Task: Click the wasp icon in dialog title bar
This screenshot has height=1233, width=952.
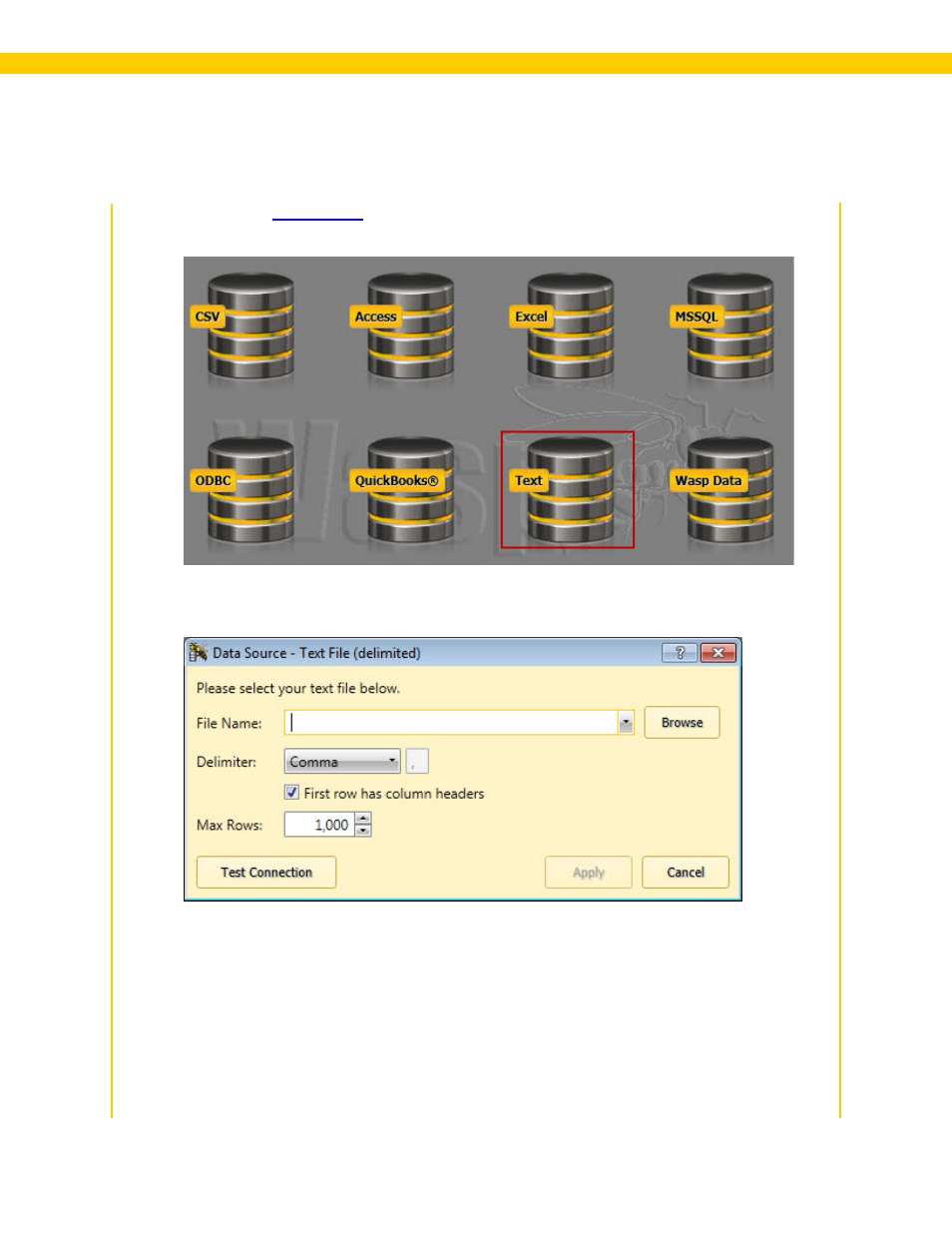Action: [x=198, y=653]
